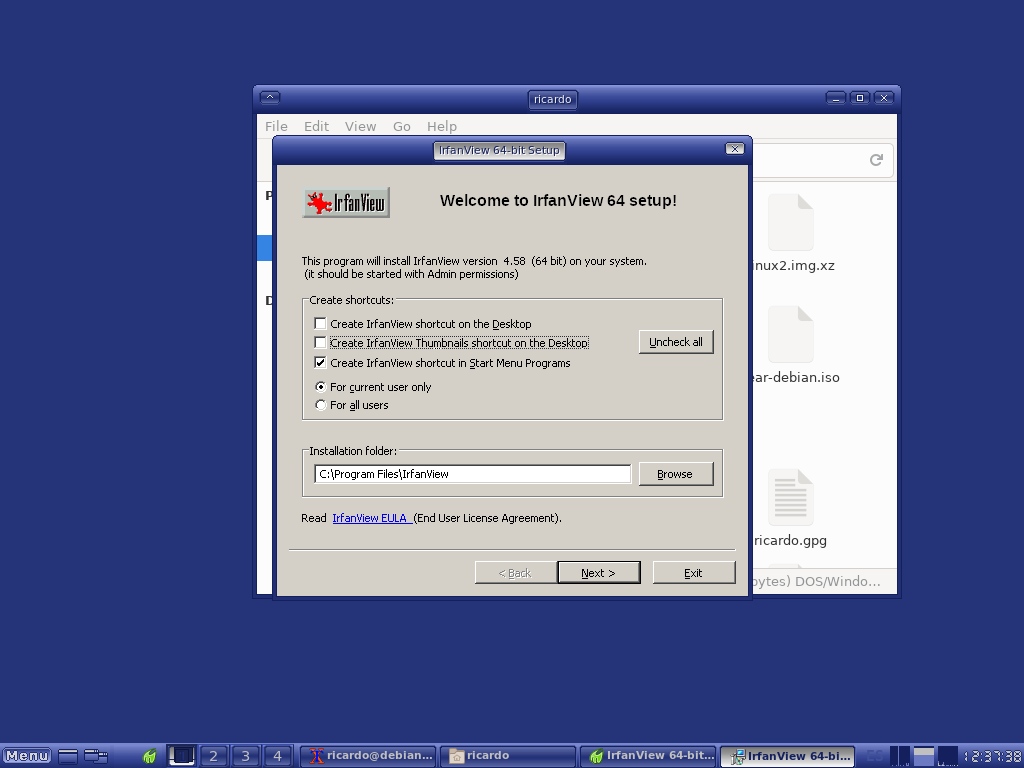The height and width of the screenshot is (768, 1024).
Task: Select the ear-debian.iso file icon
Action: (791, 334)
